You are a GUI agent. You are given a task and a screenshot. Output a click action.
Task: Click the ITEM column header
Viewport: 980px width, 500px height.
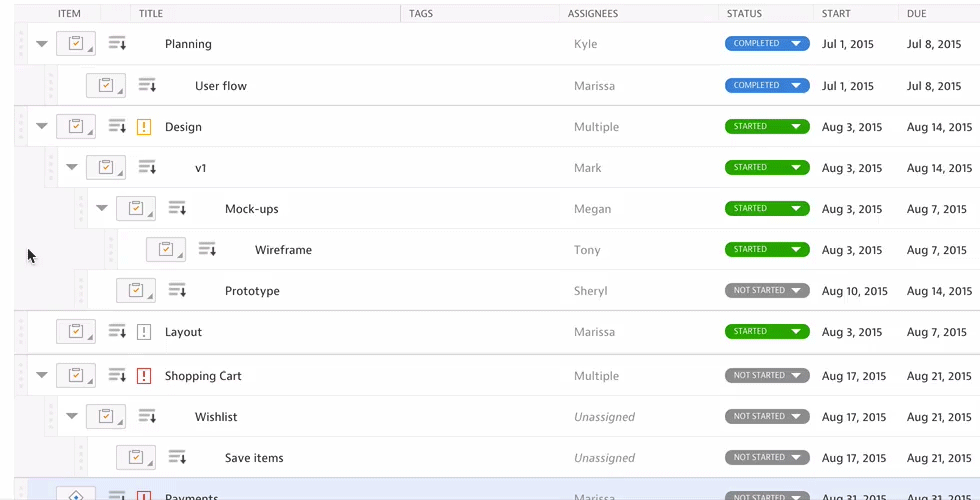69,13
